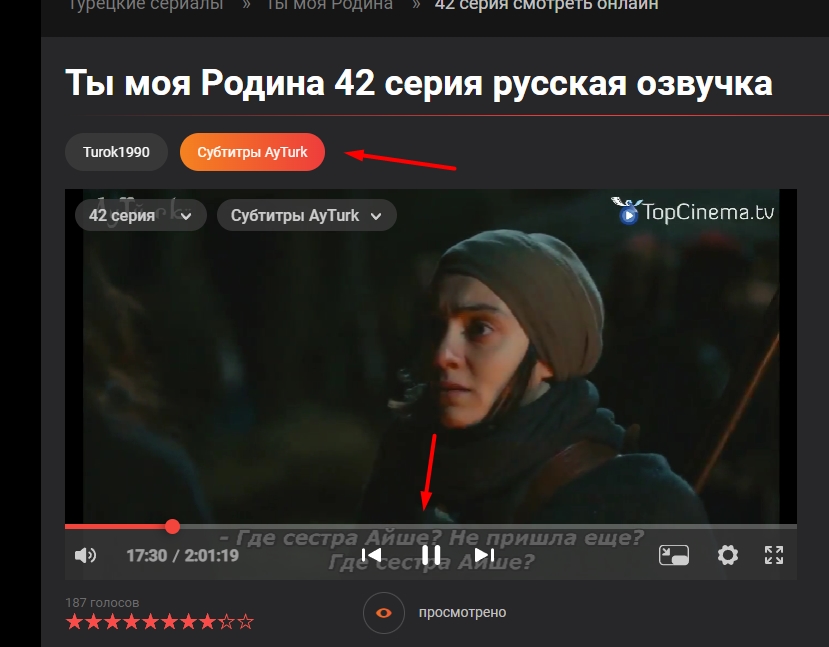Go to Ты моя Родина breadcrumb
This screenshot has width=829, height=647.
pos(329,6)
